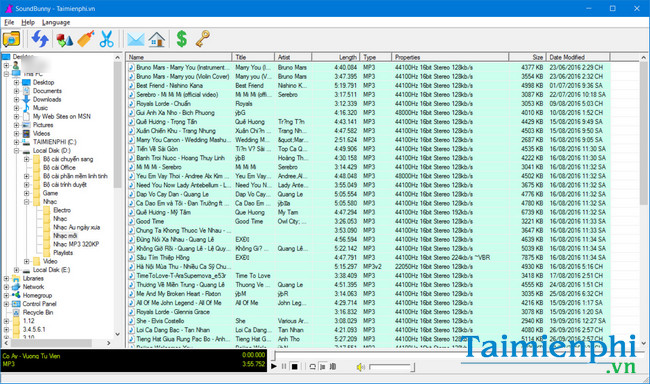
Task: Open the folder browse toolbar icon
Action: pos(11,39)
